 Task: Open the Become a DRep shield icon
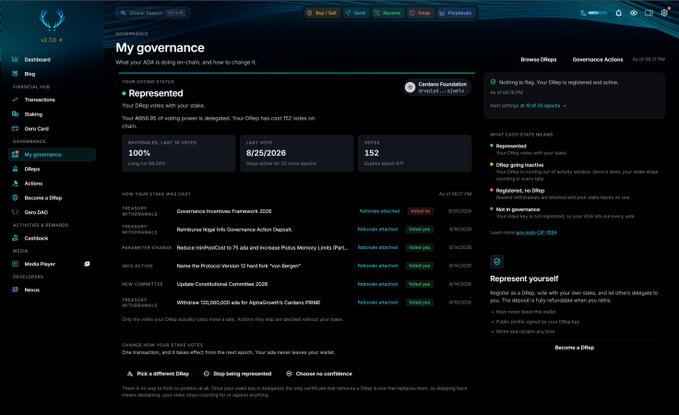point(15,198)
